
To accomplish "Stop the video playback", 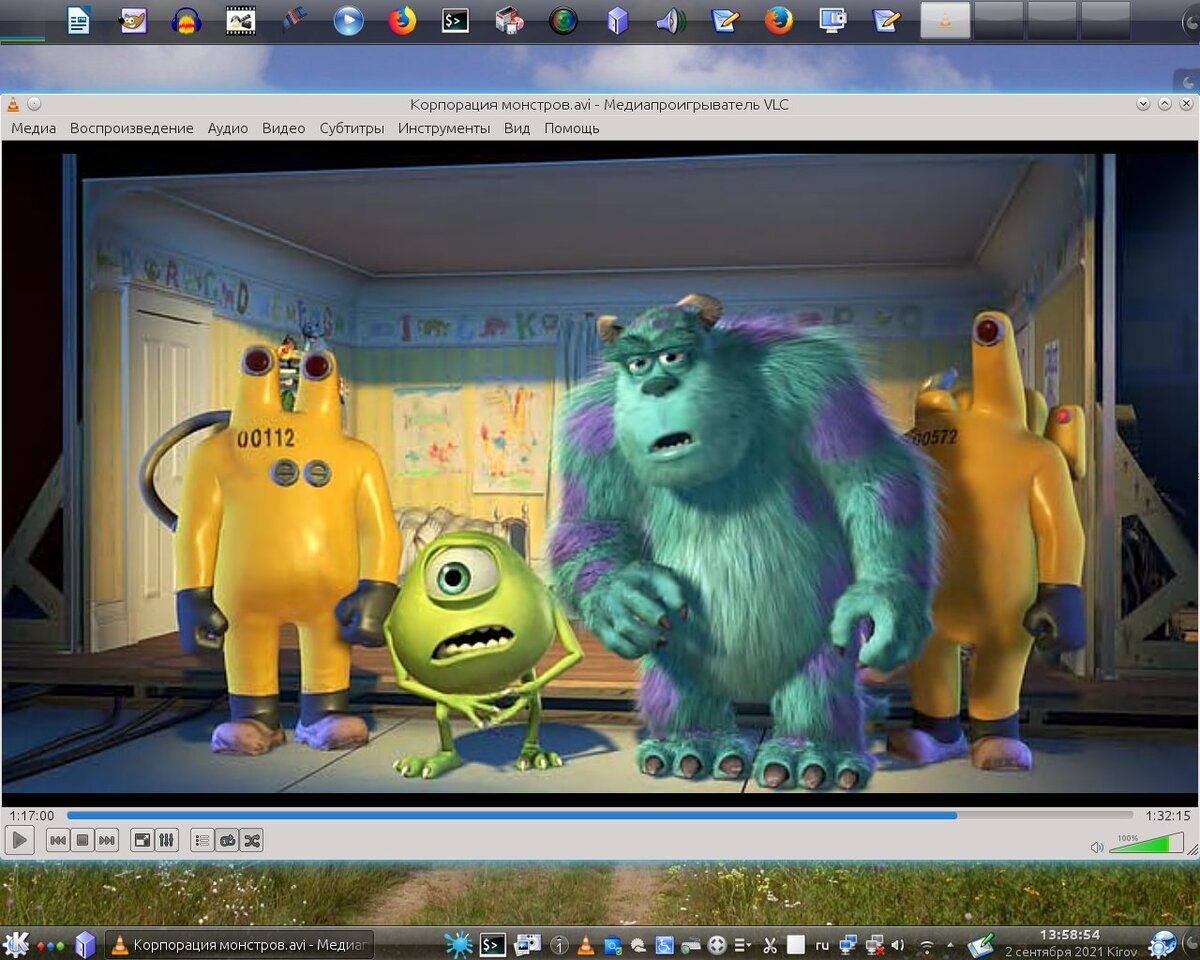I will [x=83, y=840].
